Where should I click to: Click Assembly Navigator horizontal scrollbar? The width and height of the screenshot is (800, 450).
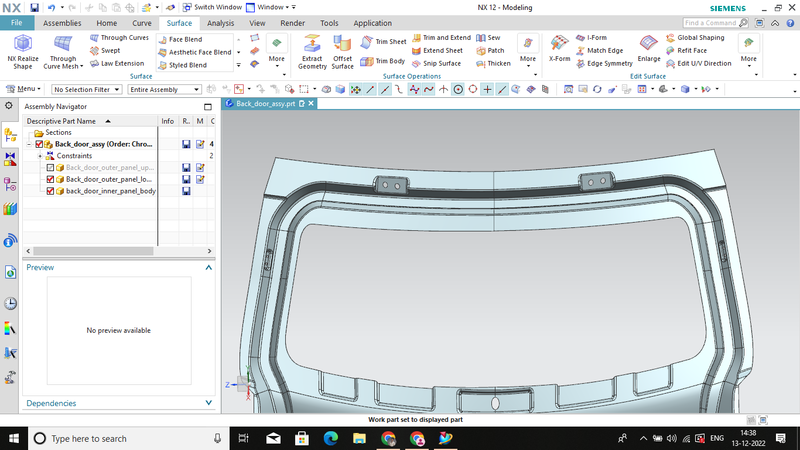click(93, 251)
